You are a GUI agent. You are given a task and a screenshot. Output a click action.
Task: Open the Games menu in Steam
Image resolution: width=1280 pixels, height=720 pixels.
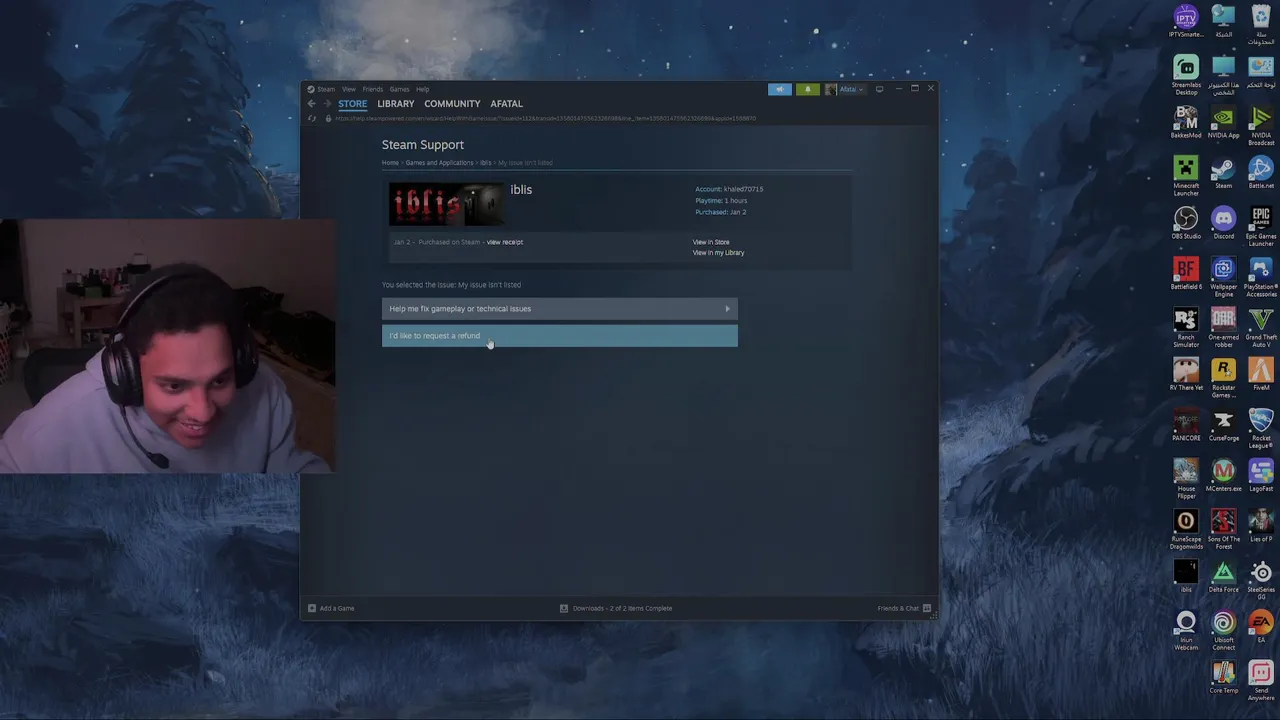click(399, 89)
